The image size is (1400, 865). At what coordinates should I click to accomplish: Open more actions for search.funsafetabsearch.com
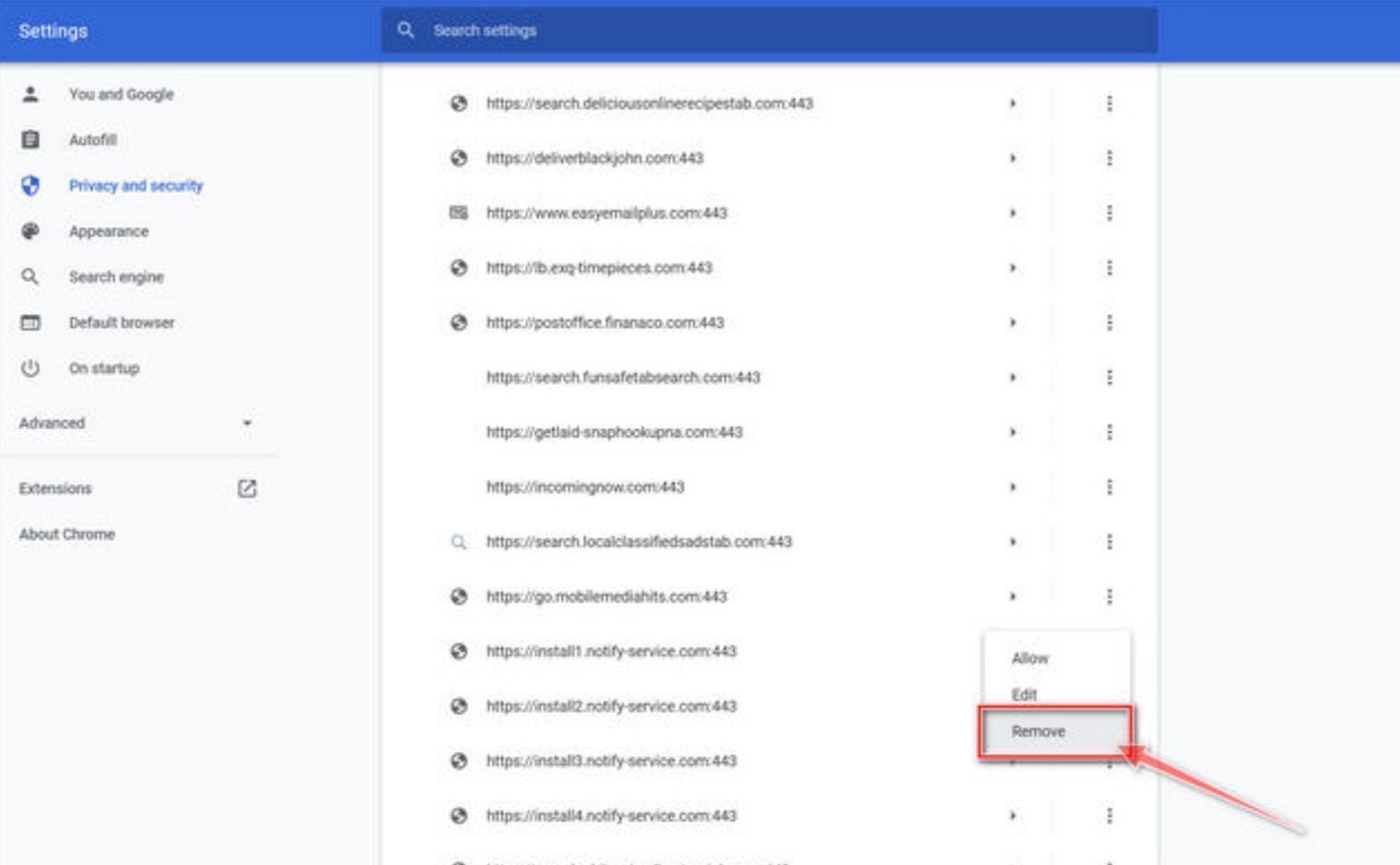[1109, 378]
